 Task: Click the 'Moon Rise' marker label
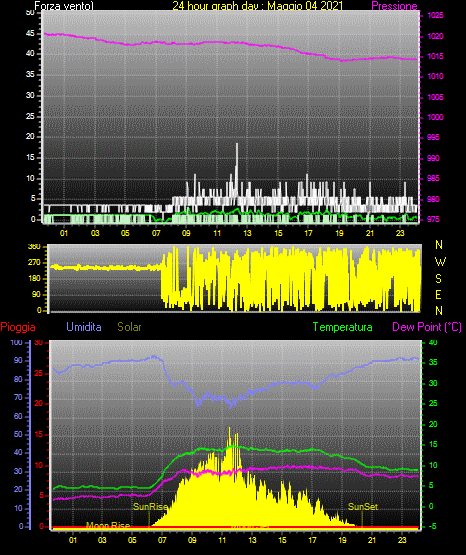tap(108, 525)
